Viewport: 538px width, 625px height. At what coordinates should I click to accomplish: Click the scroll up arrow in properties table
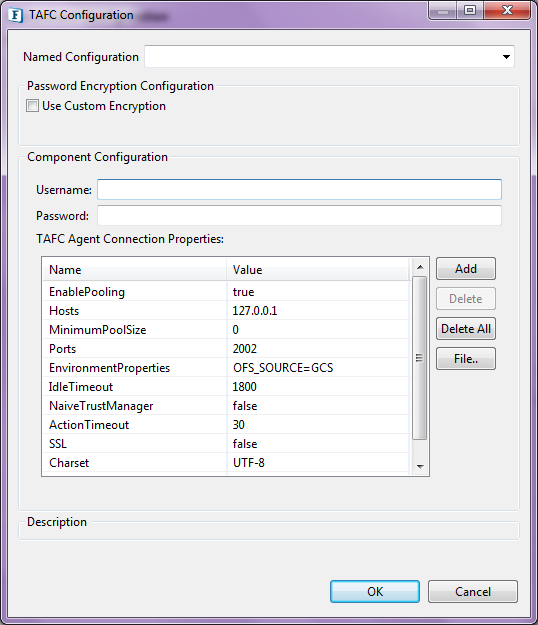click(420, 267)
